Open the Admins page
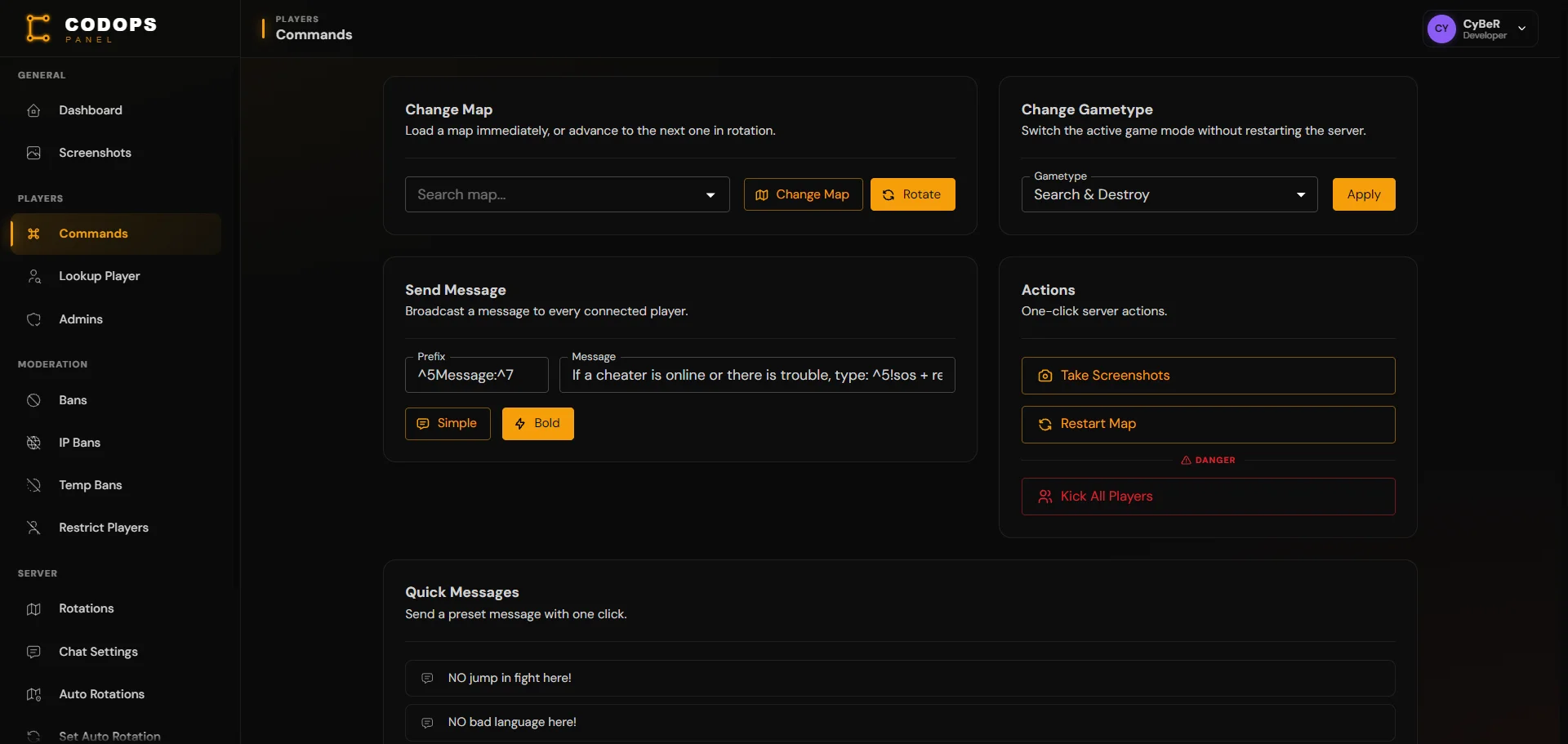Viewport: 1568px width, 744px height. [x=115, y=319]
